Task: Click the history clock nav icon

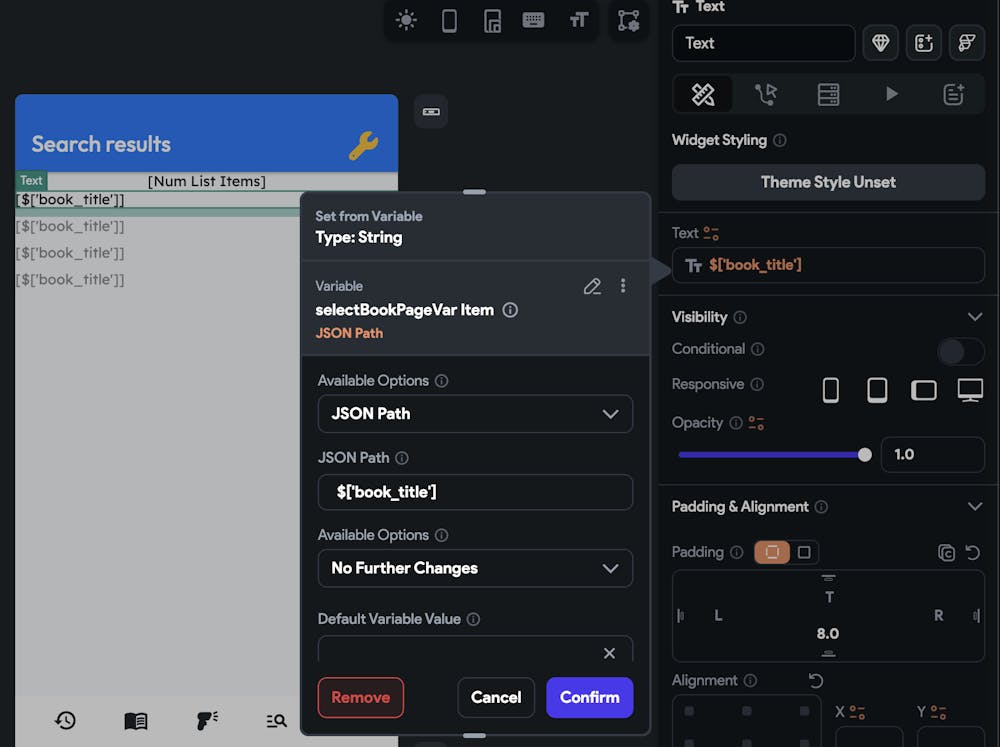Action: pyautogui.click(x=65, y=721)
